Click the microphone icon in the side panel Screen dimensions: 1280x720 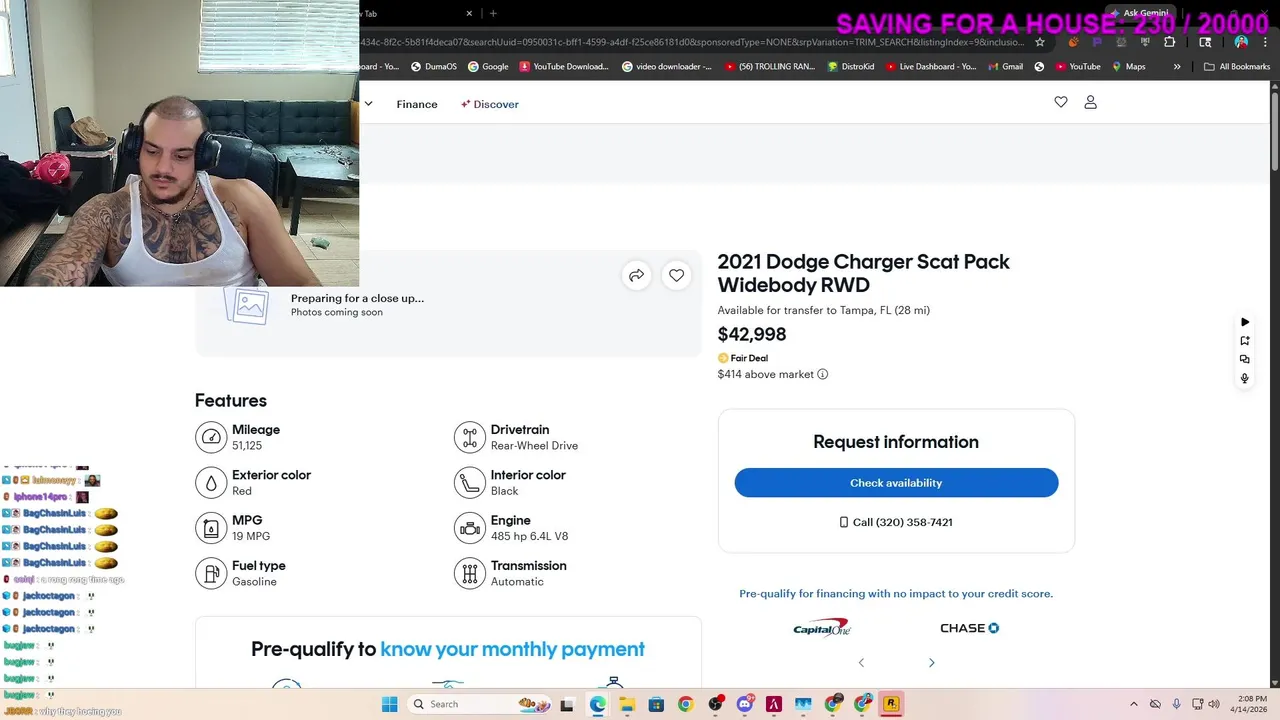point(1245,378)
